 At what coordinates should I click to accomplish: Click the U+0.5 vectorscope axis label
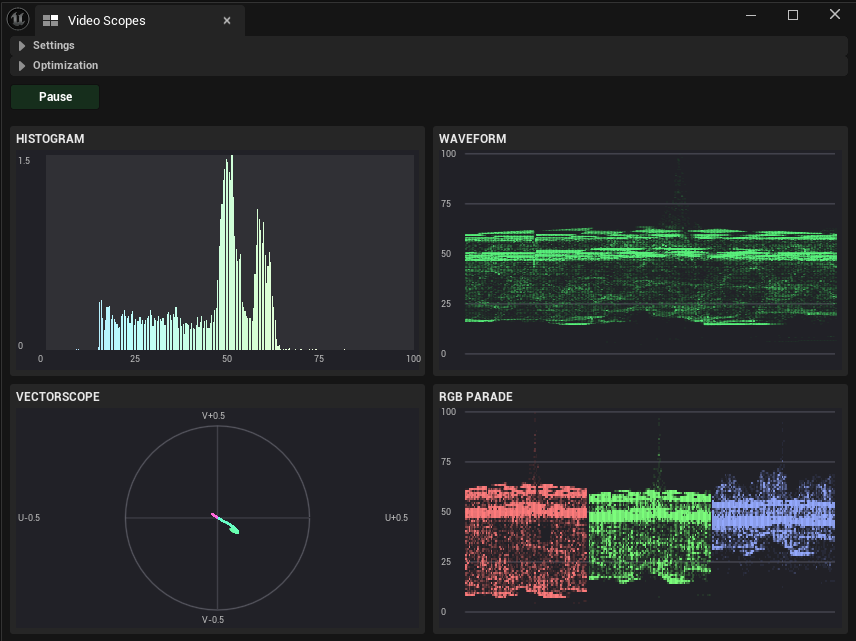(x=396, y=518)
